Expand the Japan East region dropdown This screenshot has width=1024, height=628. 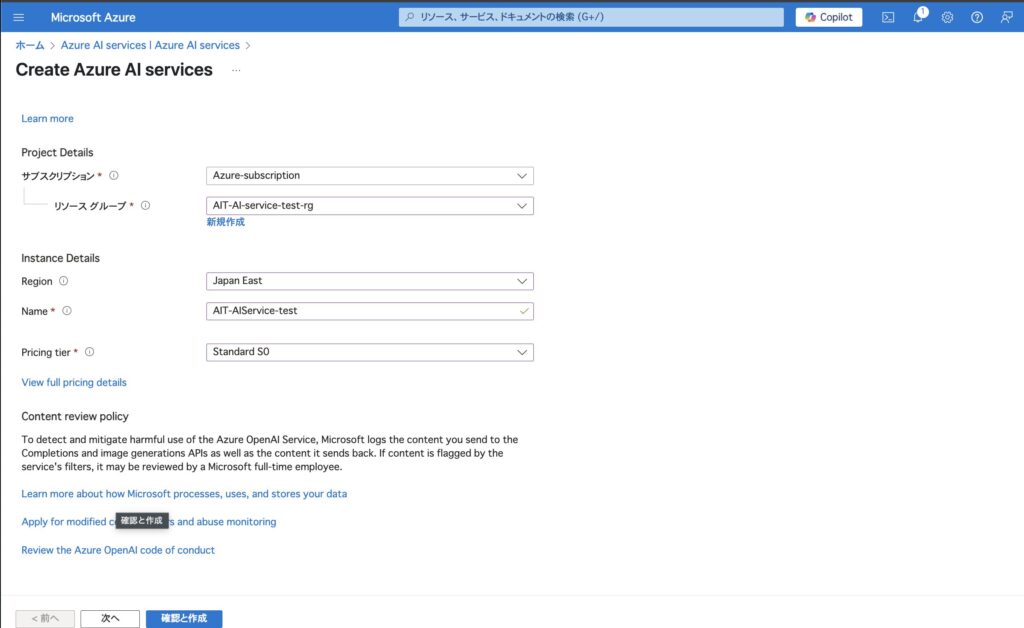[x=370, y=281]
